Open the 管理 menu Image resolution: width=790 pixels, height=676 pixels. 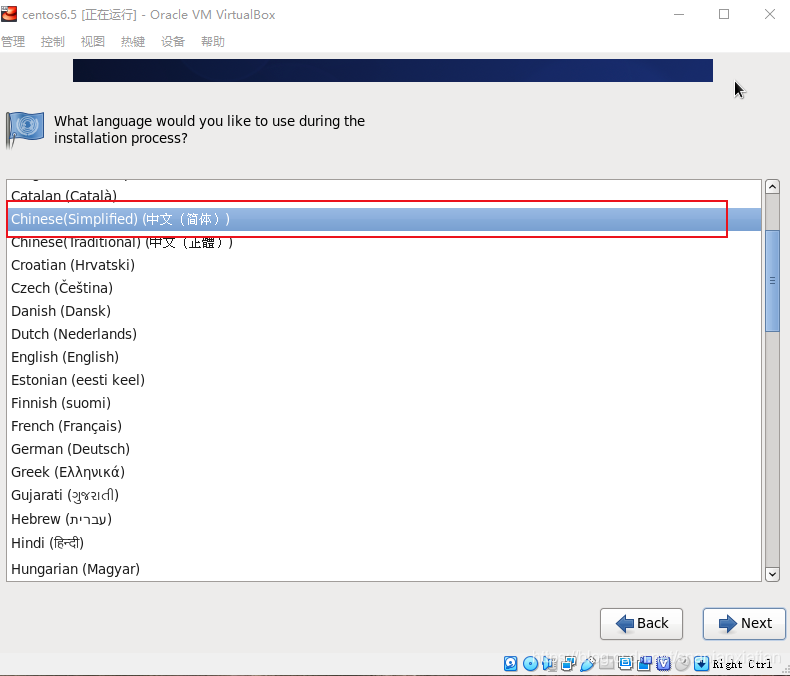click(x=13, y=41)
